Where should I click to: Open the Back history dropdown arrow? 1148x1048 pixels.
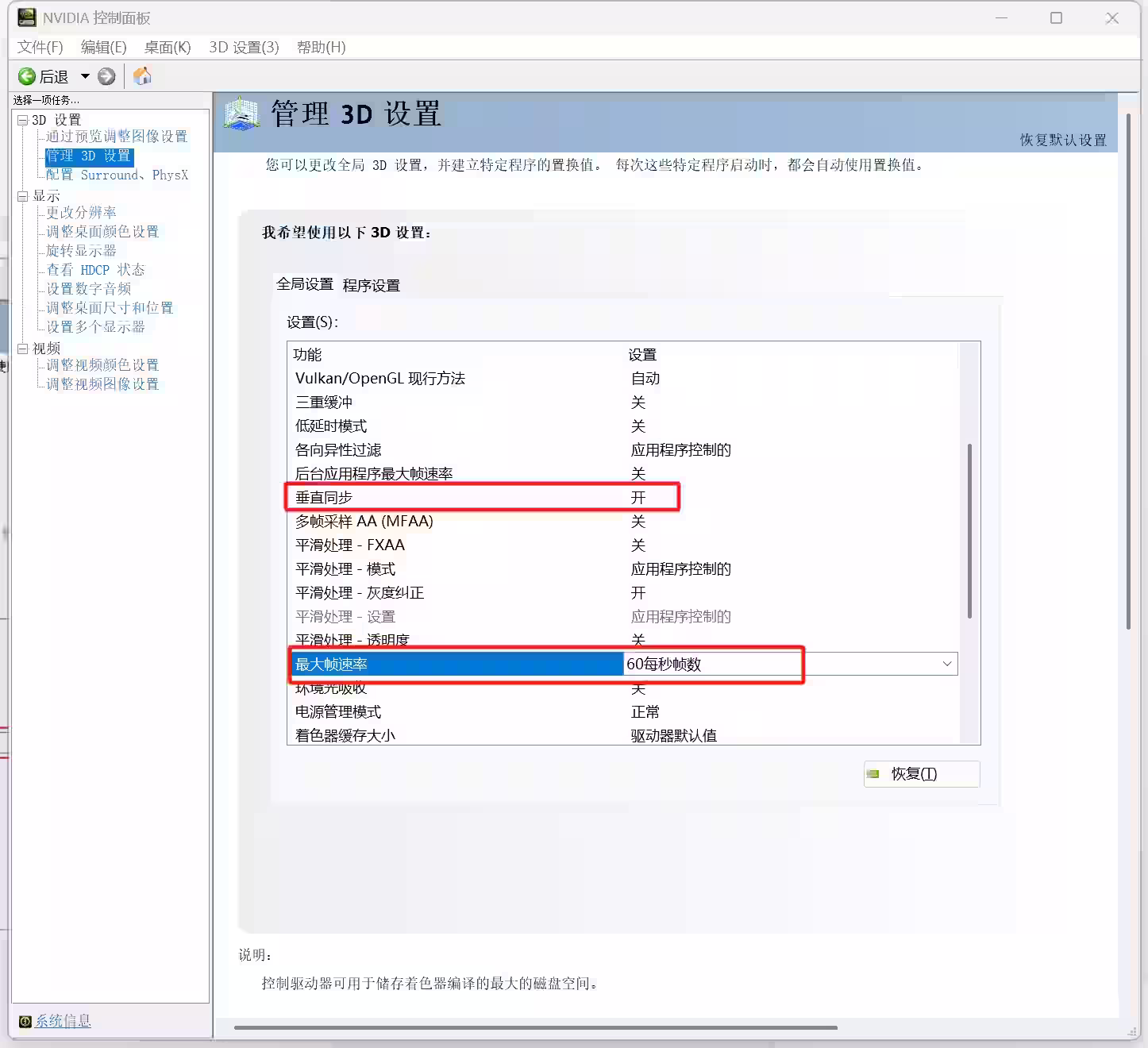pyautogui.click(x=85, y=77)
